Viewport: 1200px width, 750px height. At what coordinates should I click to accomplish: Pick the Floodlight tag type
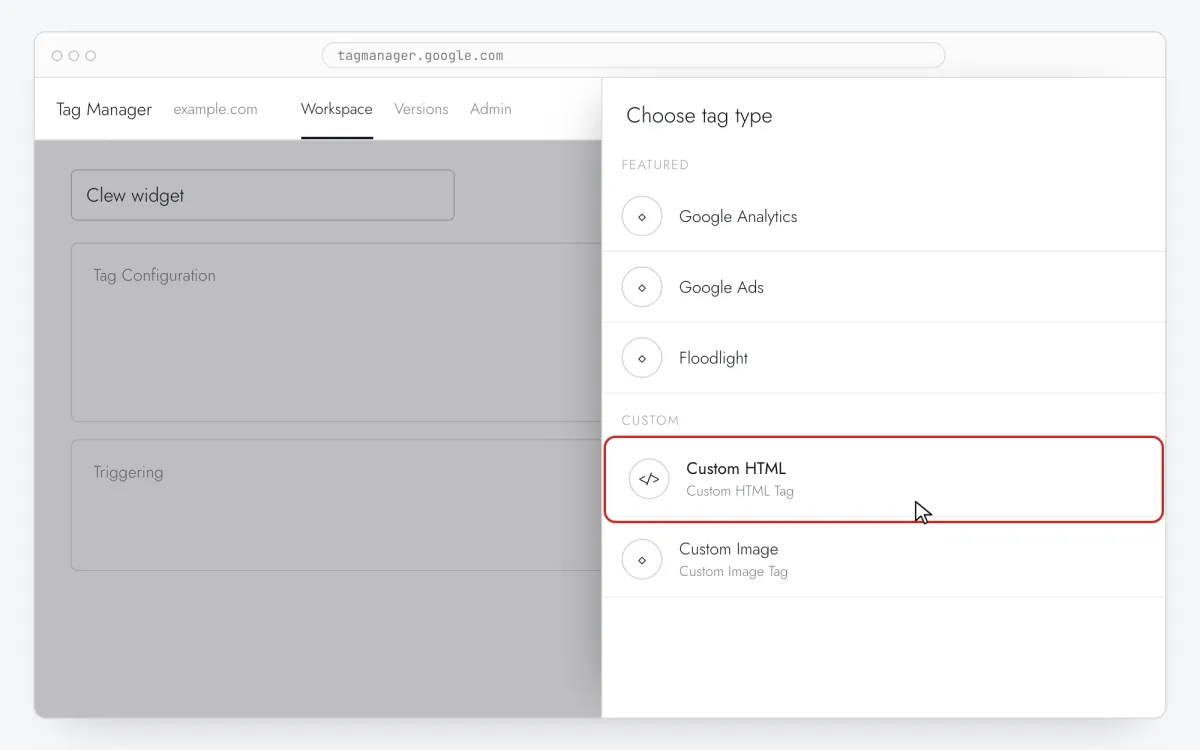tap(884, 358)
